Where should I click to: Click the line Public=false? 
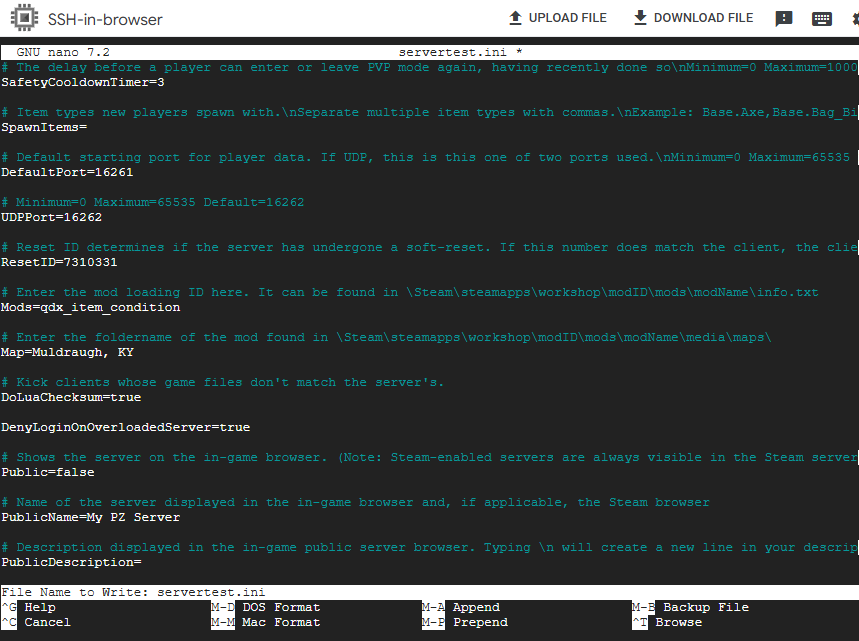pyautogui.click(x=48, y=472)
